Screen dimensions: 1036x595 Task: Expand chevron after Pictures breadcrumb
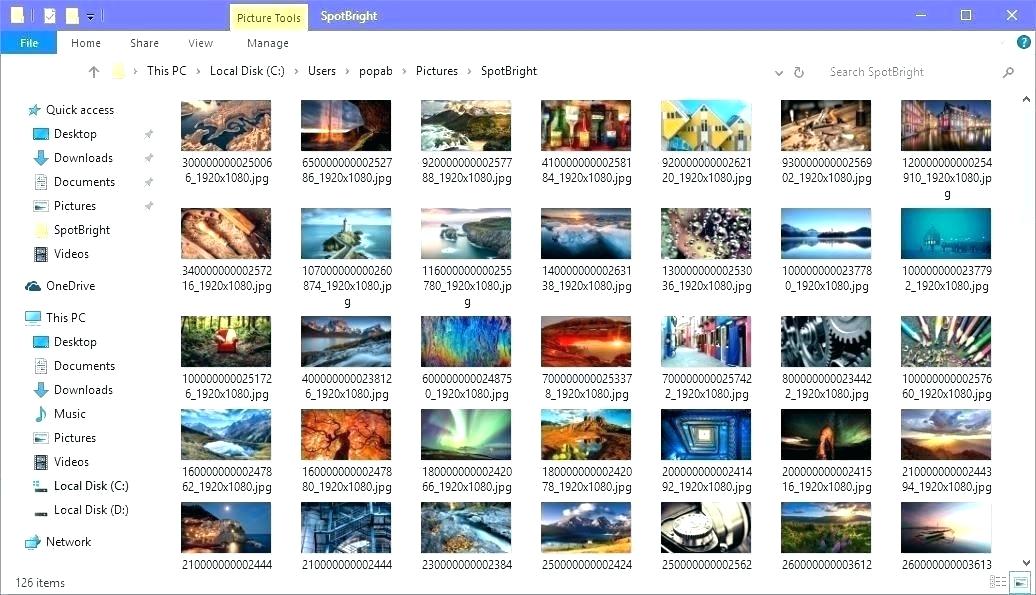(x=470, y=71)
